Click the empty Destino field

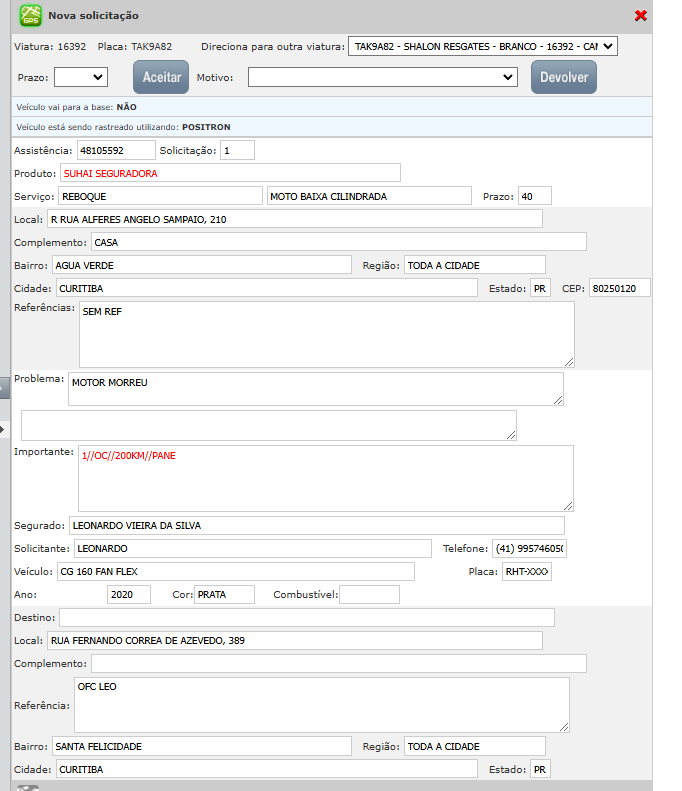point(306,618)
